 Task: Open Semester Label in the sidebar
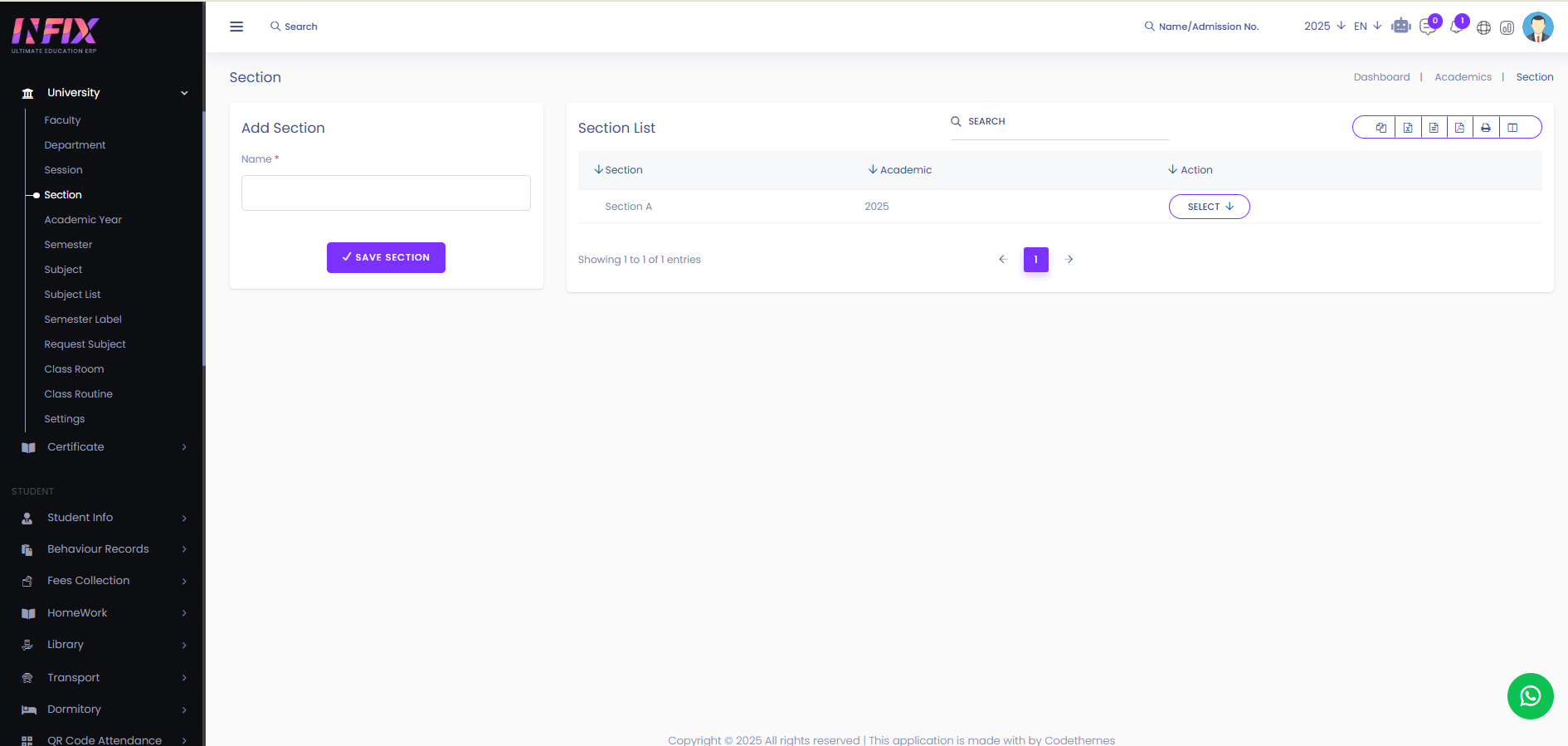[x=83, y=319]
